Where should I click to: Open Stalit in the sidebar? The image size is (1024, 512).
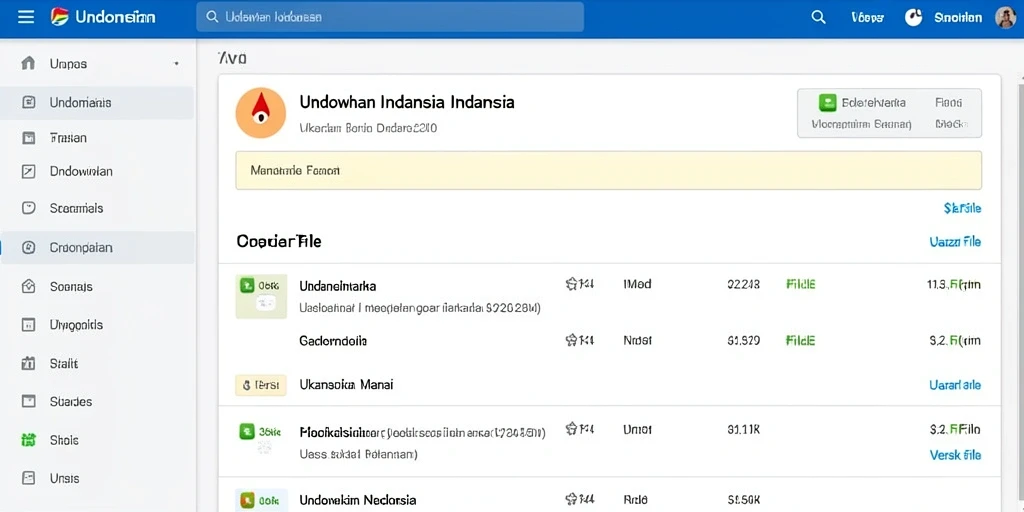[x=64, y=363]
